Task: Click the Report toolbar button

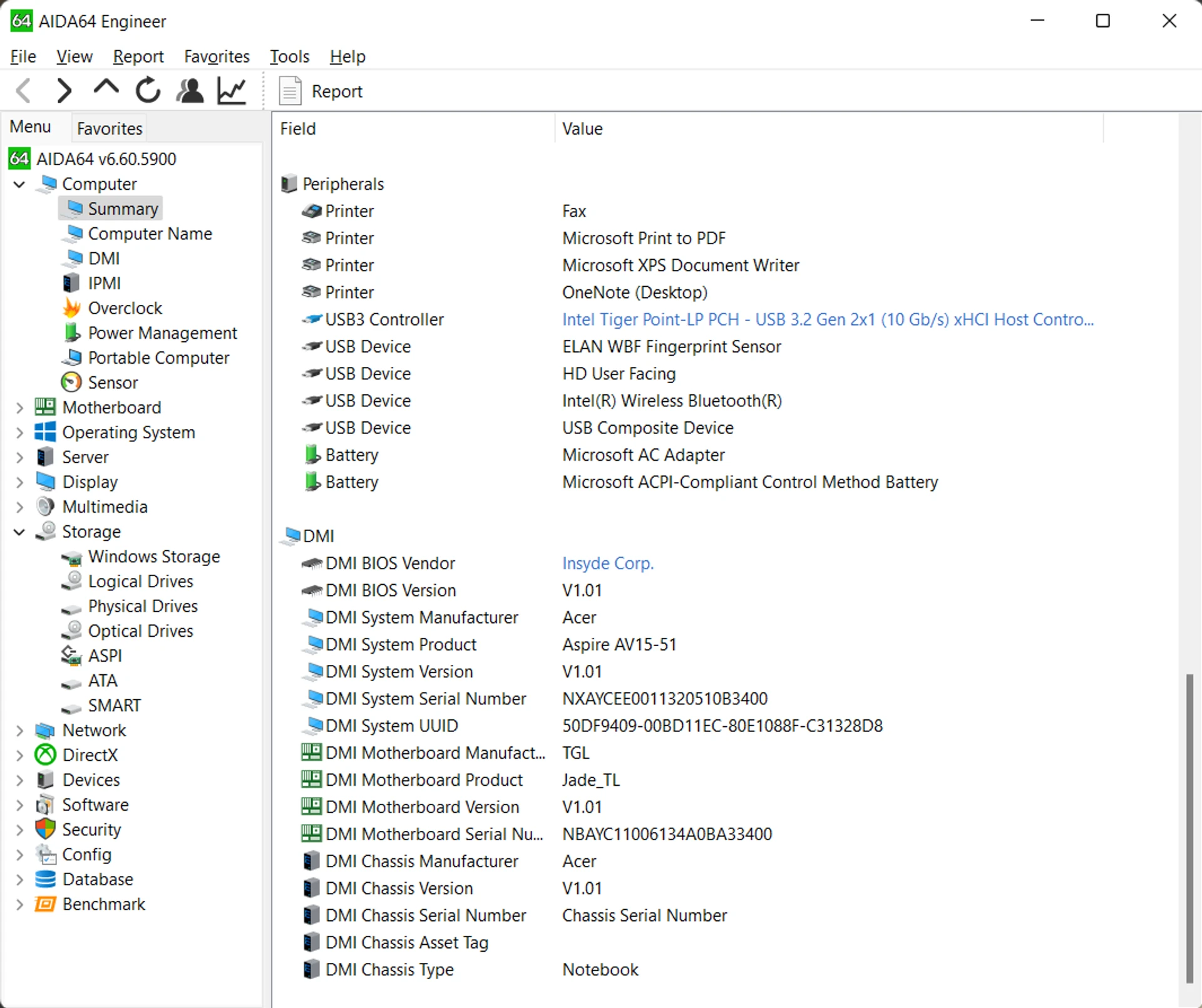Action: 321,91
